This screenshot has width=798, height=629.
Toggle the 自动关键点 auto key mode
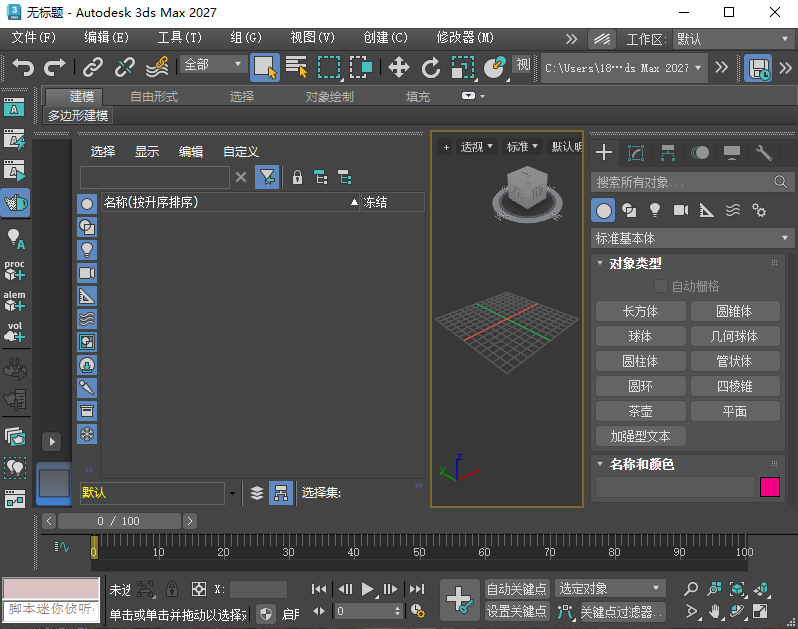point(517,589)
